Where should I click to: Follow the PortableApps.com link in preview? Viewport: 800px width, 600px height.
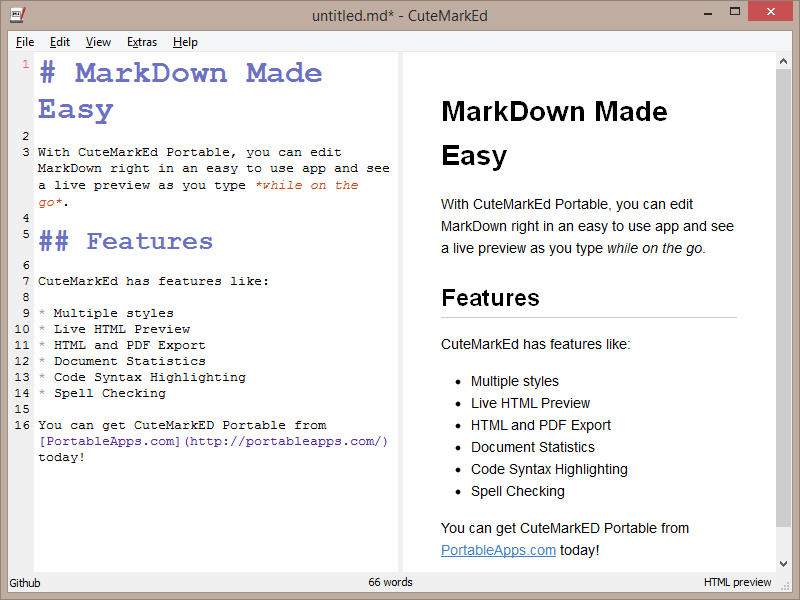click(x=498, y=550)
